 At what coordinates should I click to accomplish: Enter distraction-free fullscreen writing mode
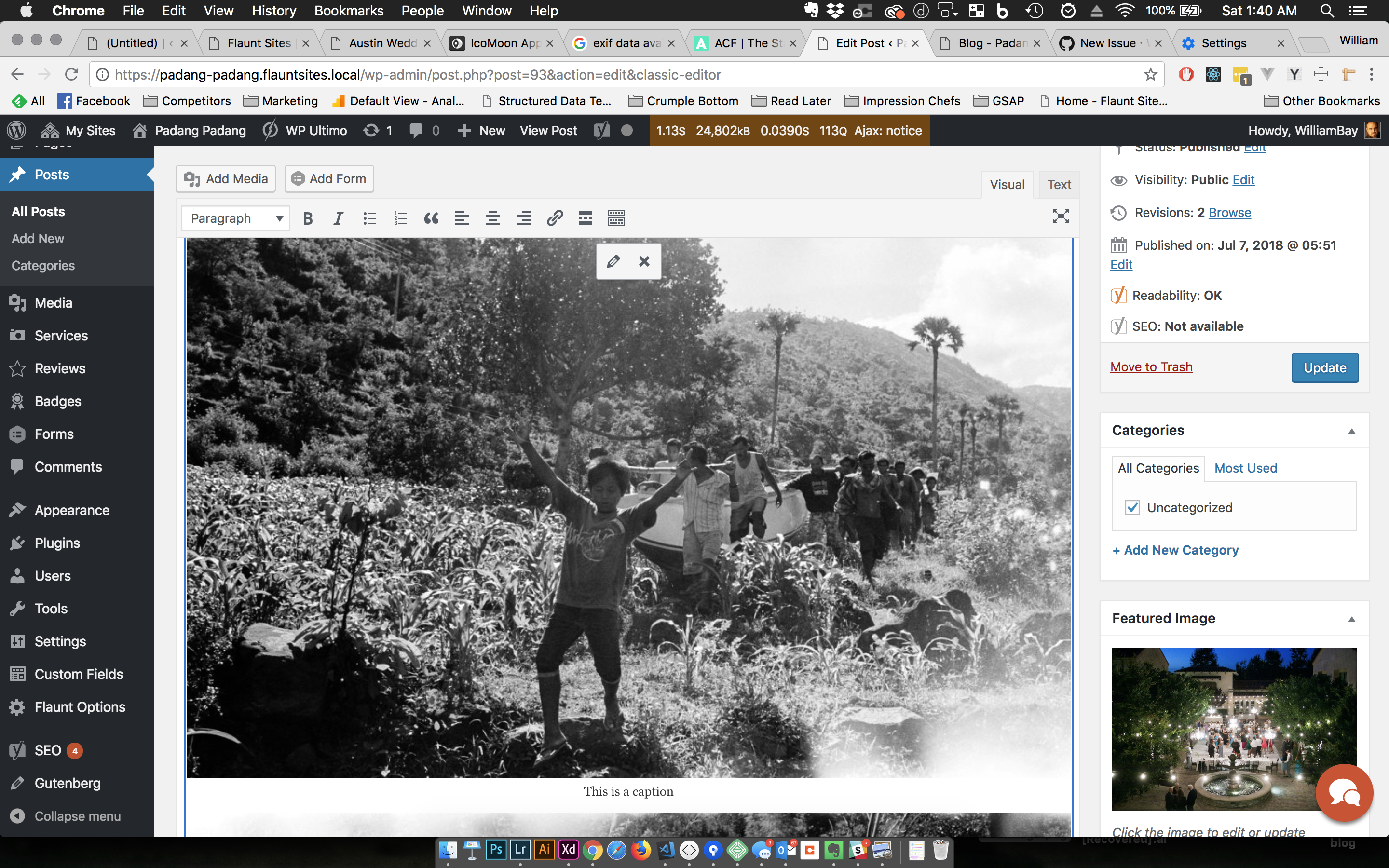pos(1060,217)
